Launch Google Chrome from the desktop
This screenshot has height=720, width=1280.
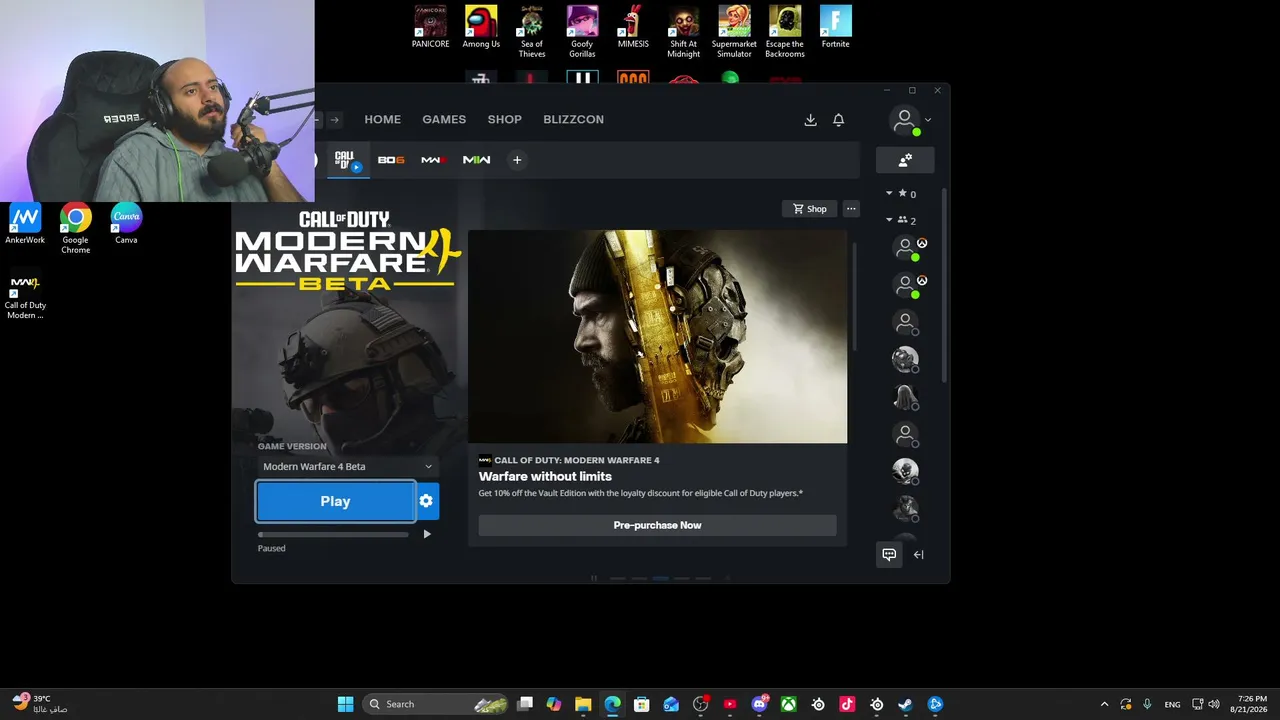point(76,229)
